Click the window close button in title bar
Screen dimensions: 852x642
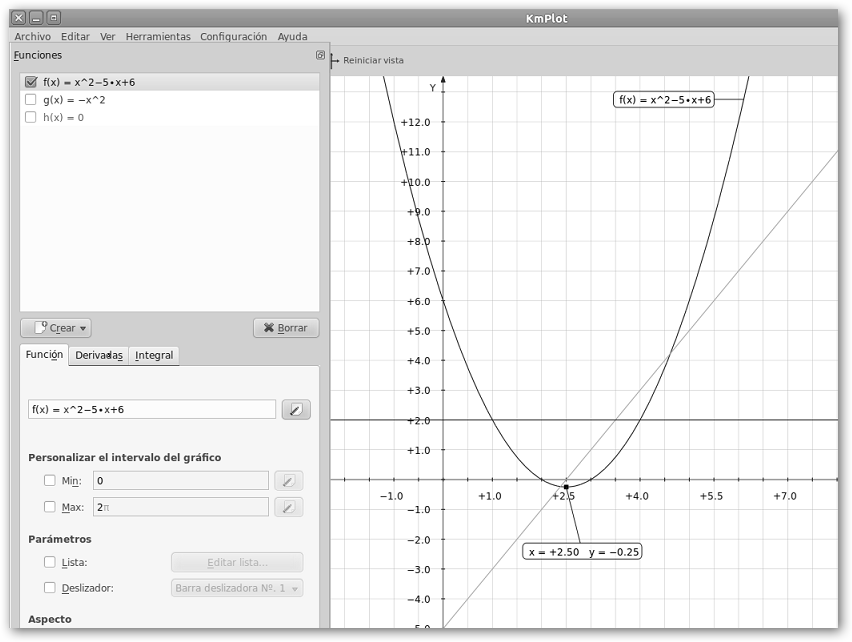[x=19, y=18]
